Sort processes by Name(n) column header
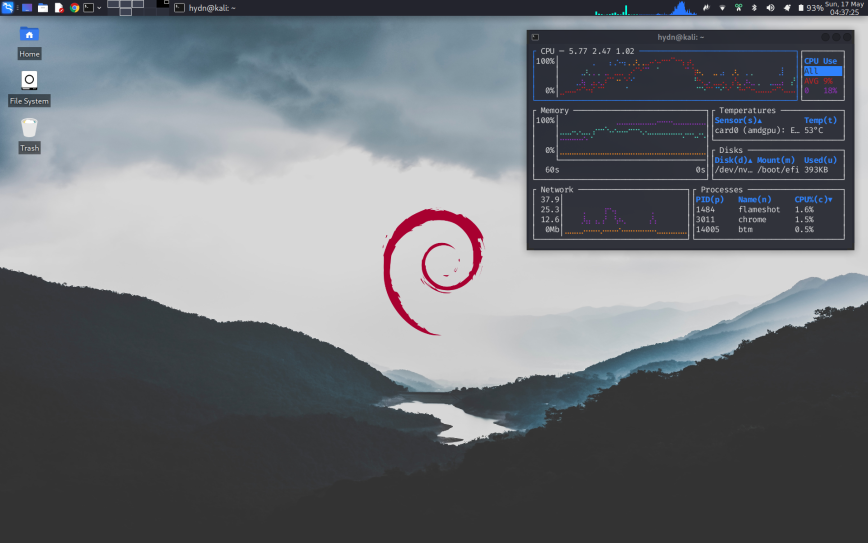Screen dimensions: 868x543 click(755, 199)
